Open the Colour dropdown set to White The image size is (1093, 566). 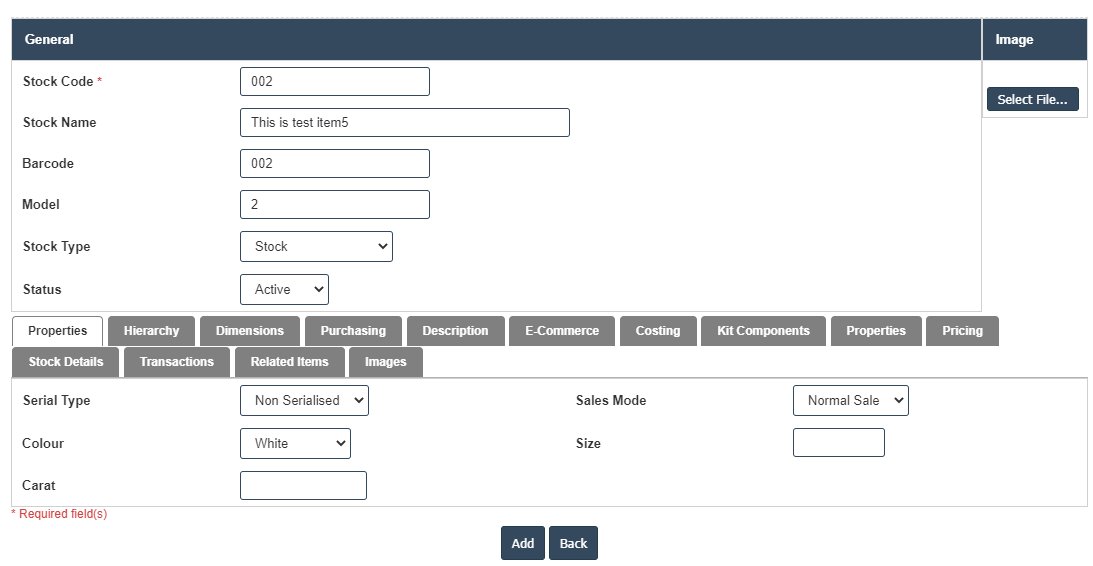[295, 444]
